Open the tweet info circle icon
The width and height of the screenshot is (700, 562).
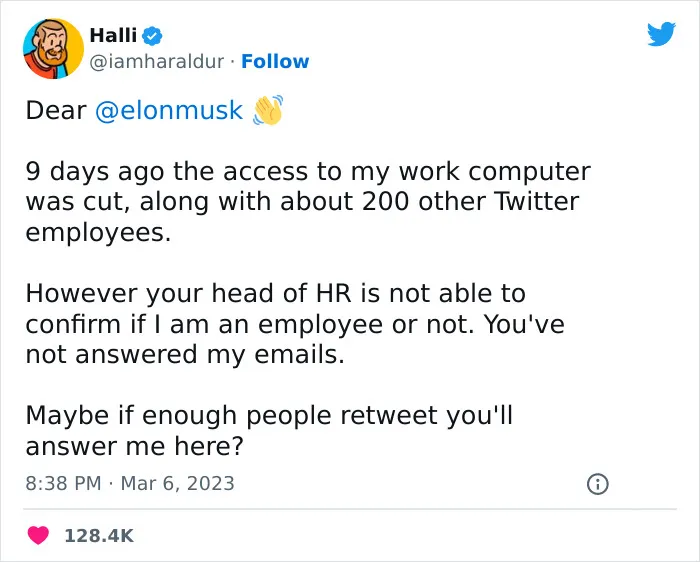click(597, 484)
